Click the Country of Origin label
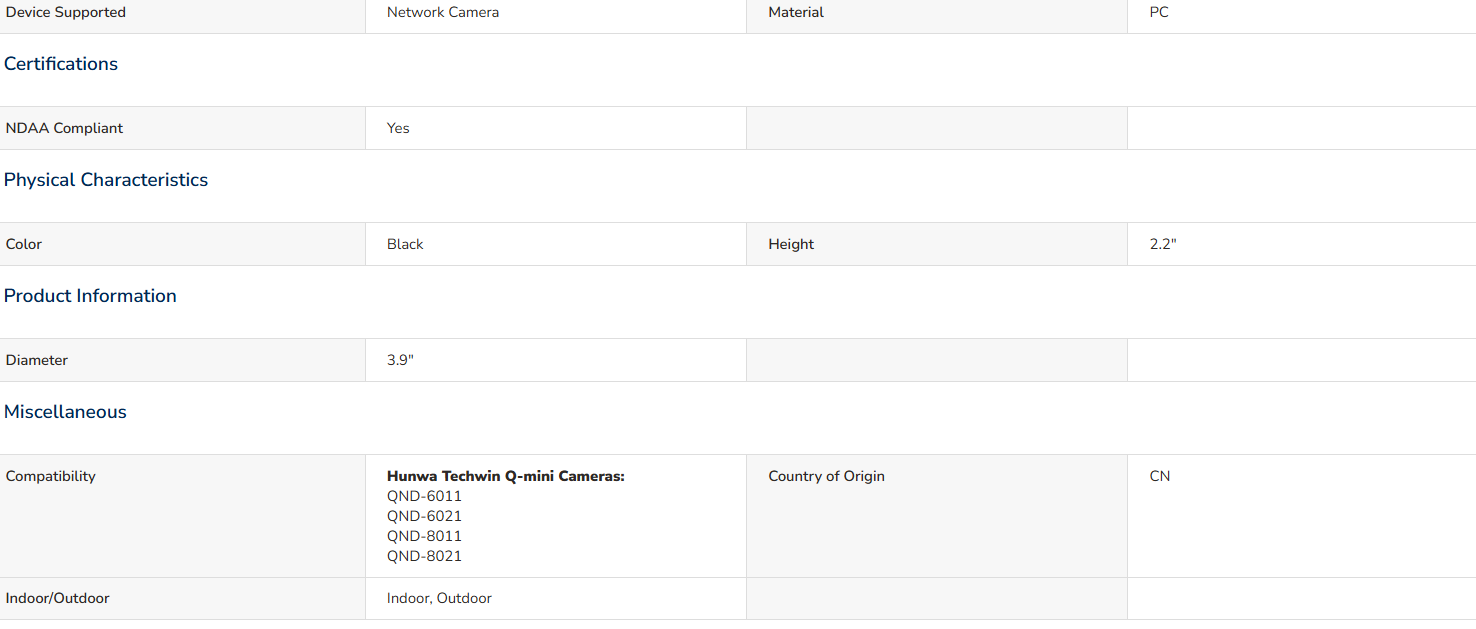This screenshot has height=629, width=1476. coord(826,476)
